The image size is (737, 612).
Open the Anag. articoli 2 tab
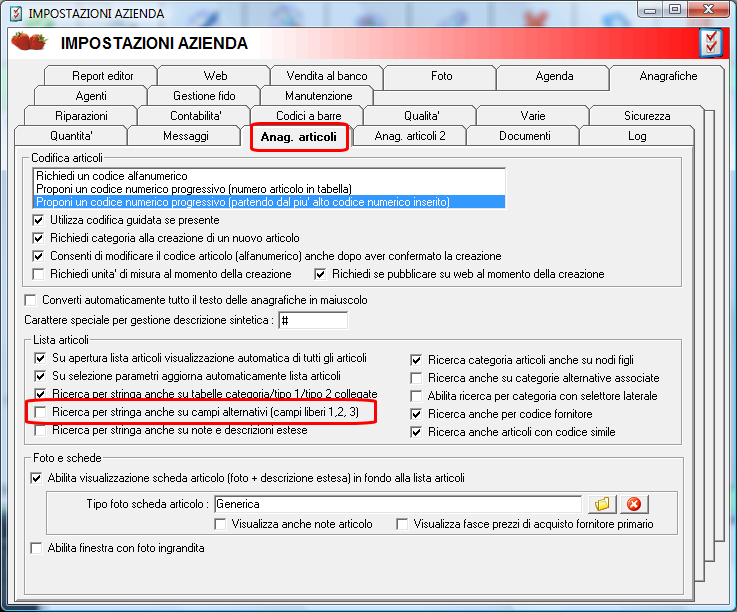[410, 136]
